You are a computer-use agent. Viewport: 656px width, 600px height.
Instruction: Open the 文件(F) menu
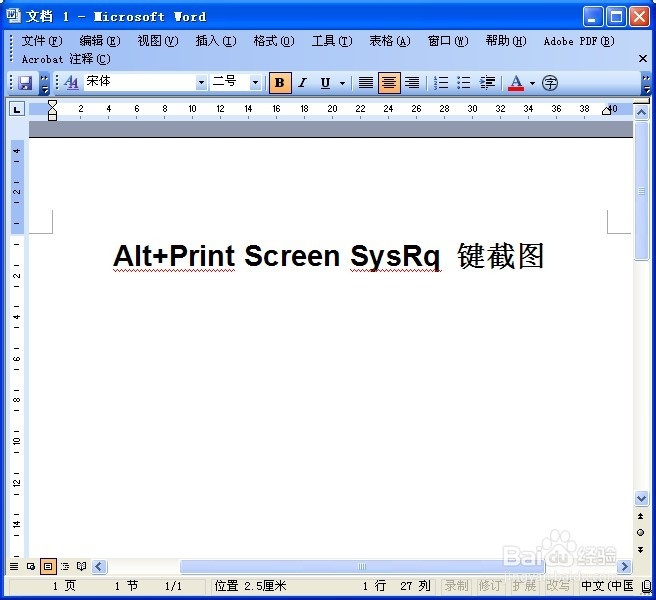[x=42, y=41]
